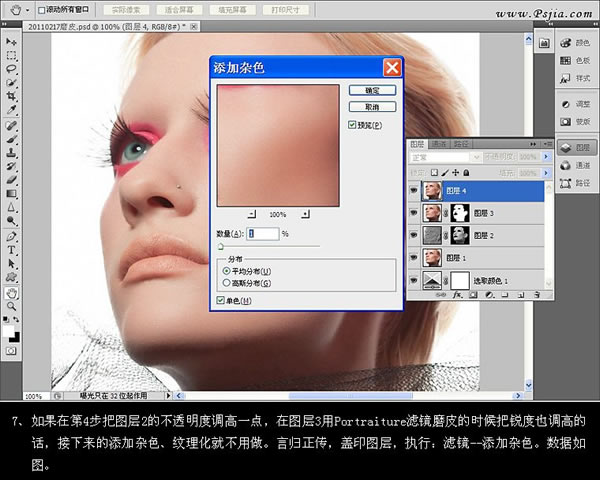Open 样式 styles panel from dock
600x480 pixels.
click(x=576, y=78)
